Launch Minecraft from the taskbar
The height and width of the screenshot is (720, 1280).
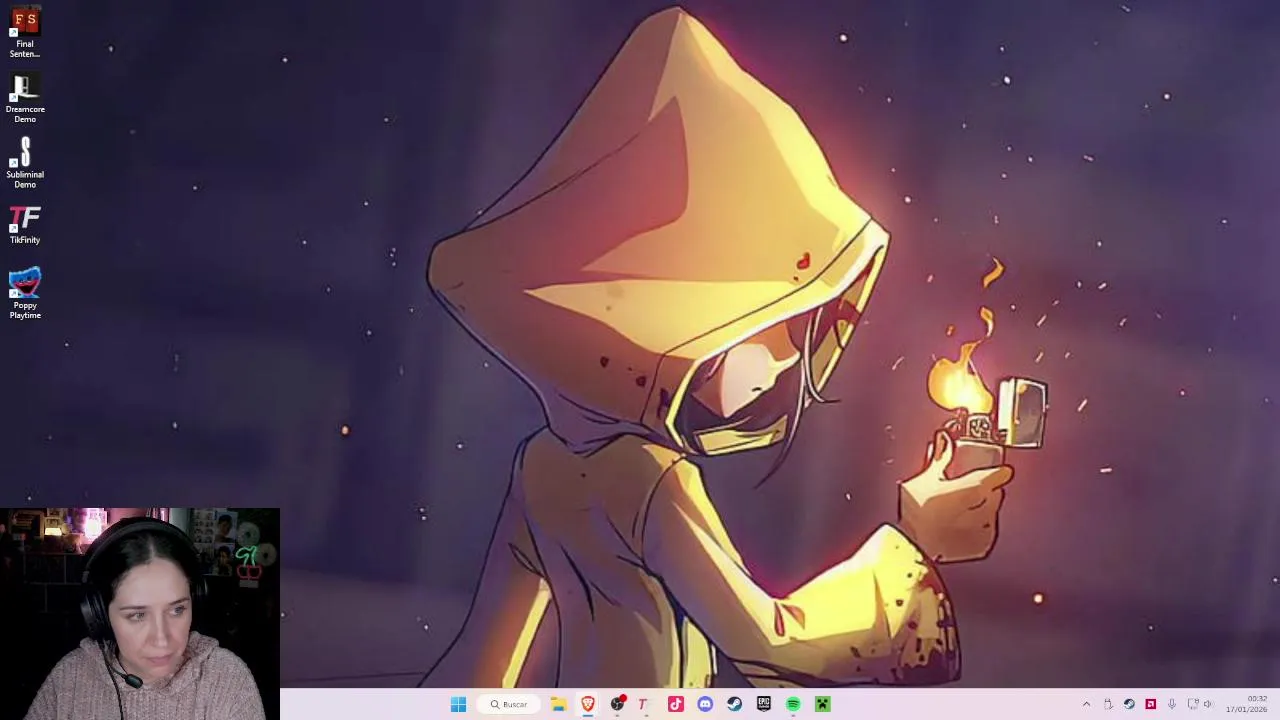(x=822, y=704)
